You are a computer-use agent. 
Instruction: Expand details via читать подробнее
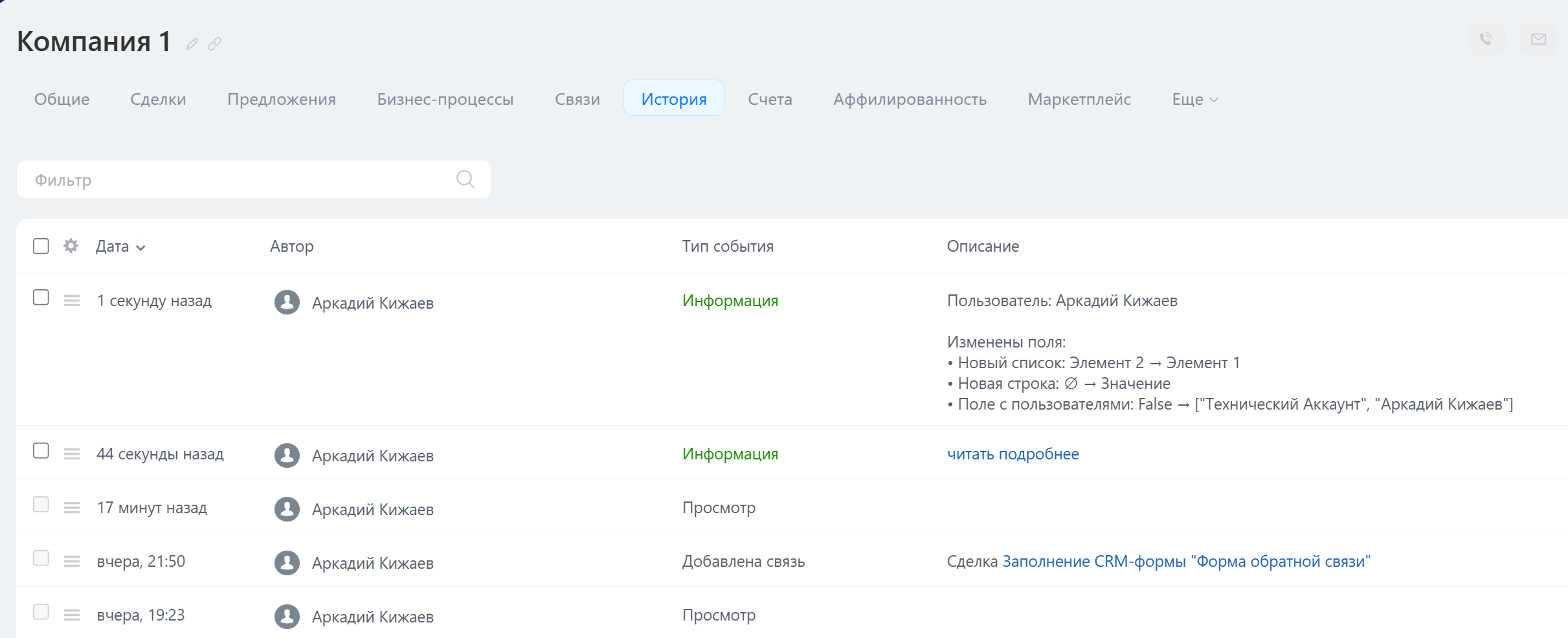pyautogui.click(x=1013, y=454)
